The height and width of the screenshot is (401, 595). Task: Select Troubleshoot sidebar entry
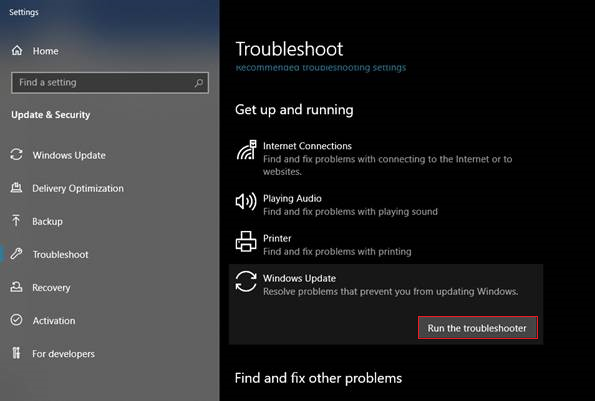60,254
